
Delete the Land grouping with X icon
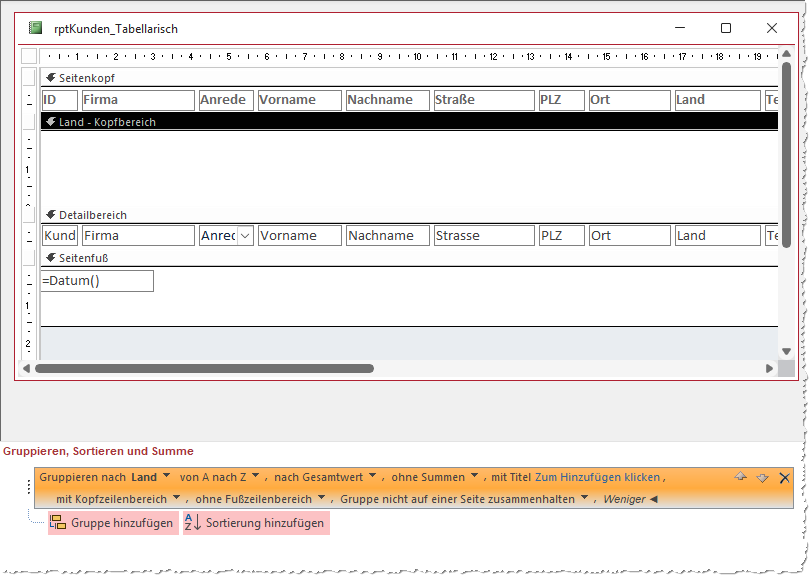point(784,478)
